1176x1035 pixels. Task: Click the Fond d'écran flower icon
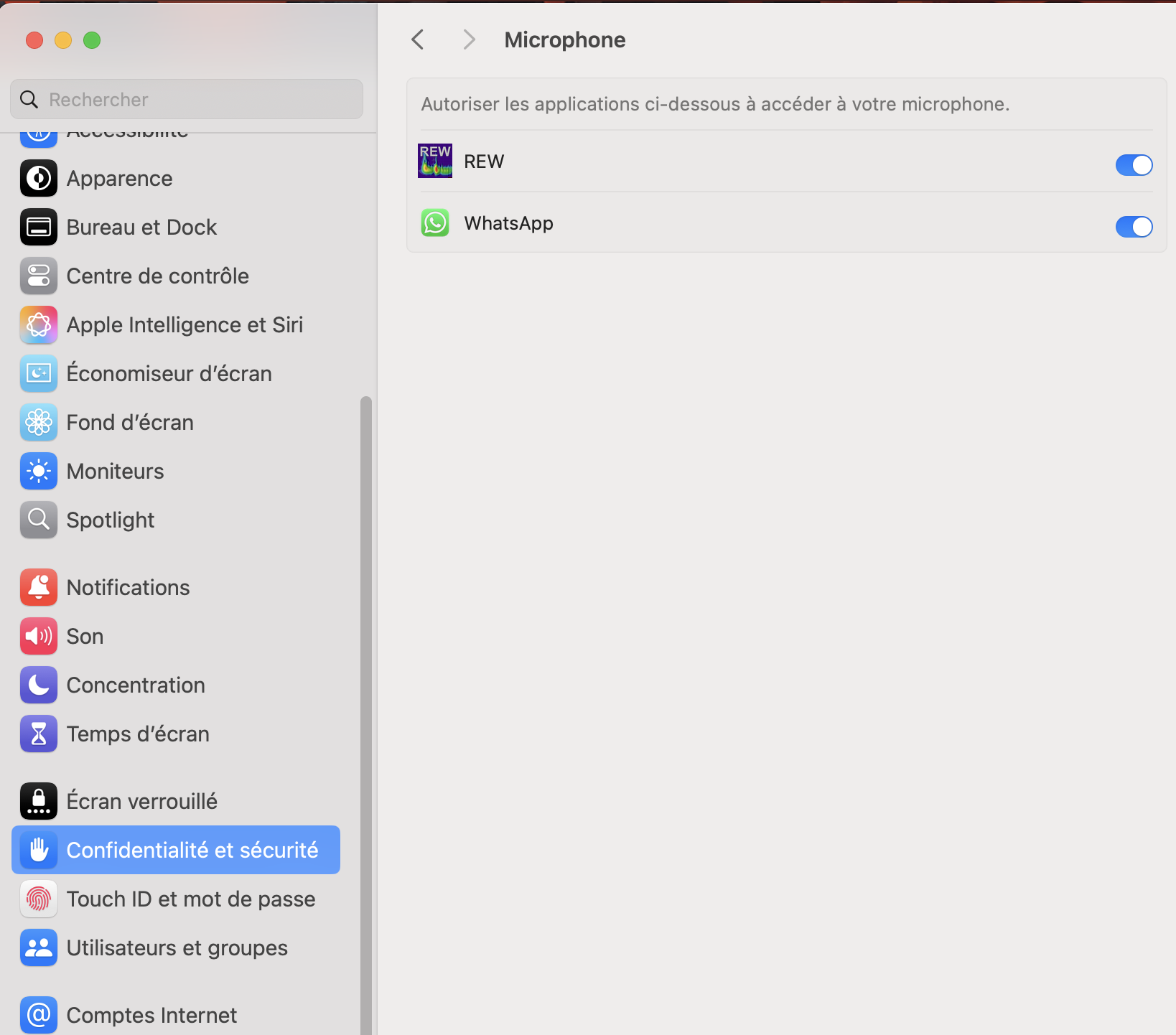[x=39, y=423]
